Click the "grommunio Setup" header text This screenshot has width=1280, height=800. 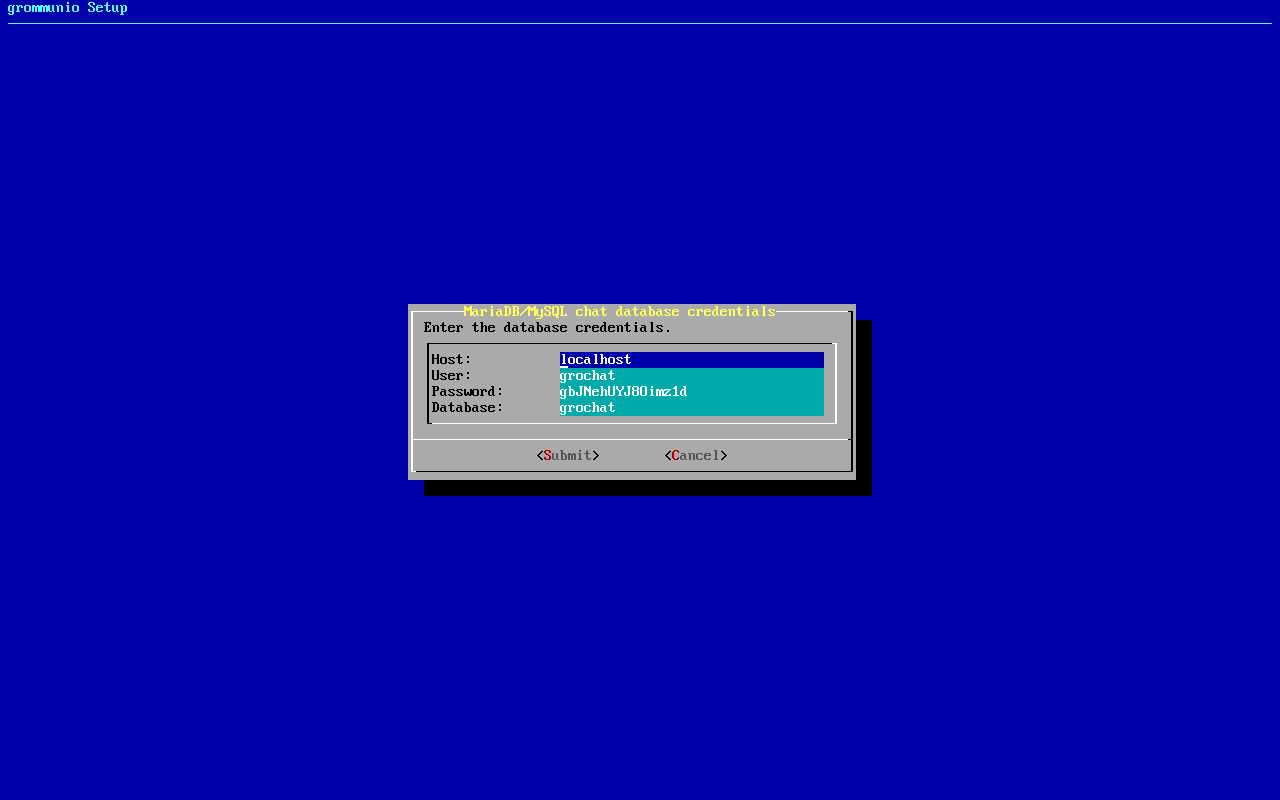[x=68, y=8]
